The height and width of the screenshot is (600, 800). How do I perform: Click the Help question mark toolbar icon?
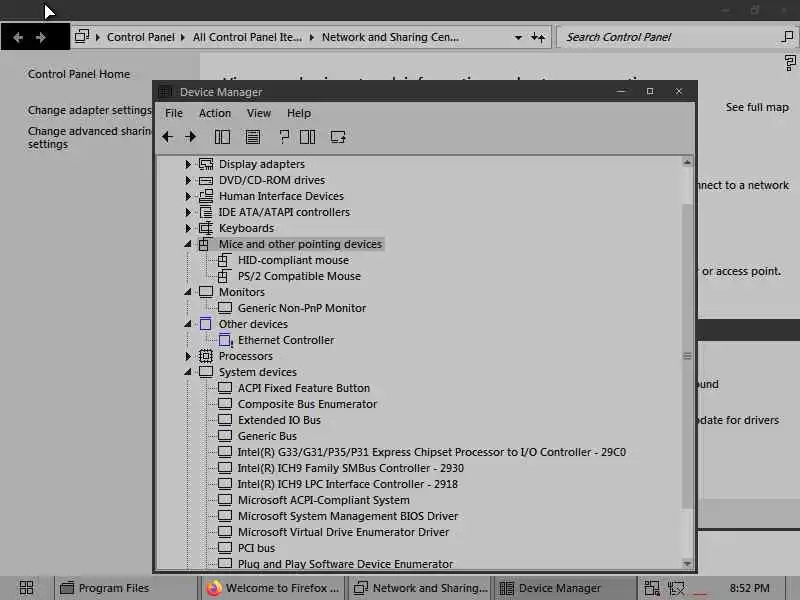(284, 137)
